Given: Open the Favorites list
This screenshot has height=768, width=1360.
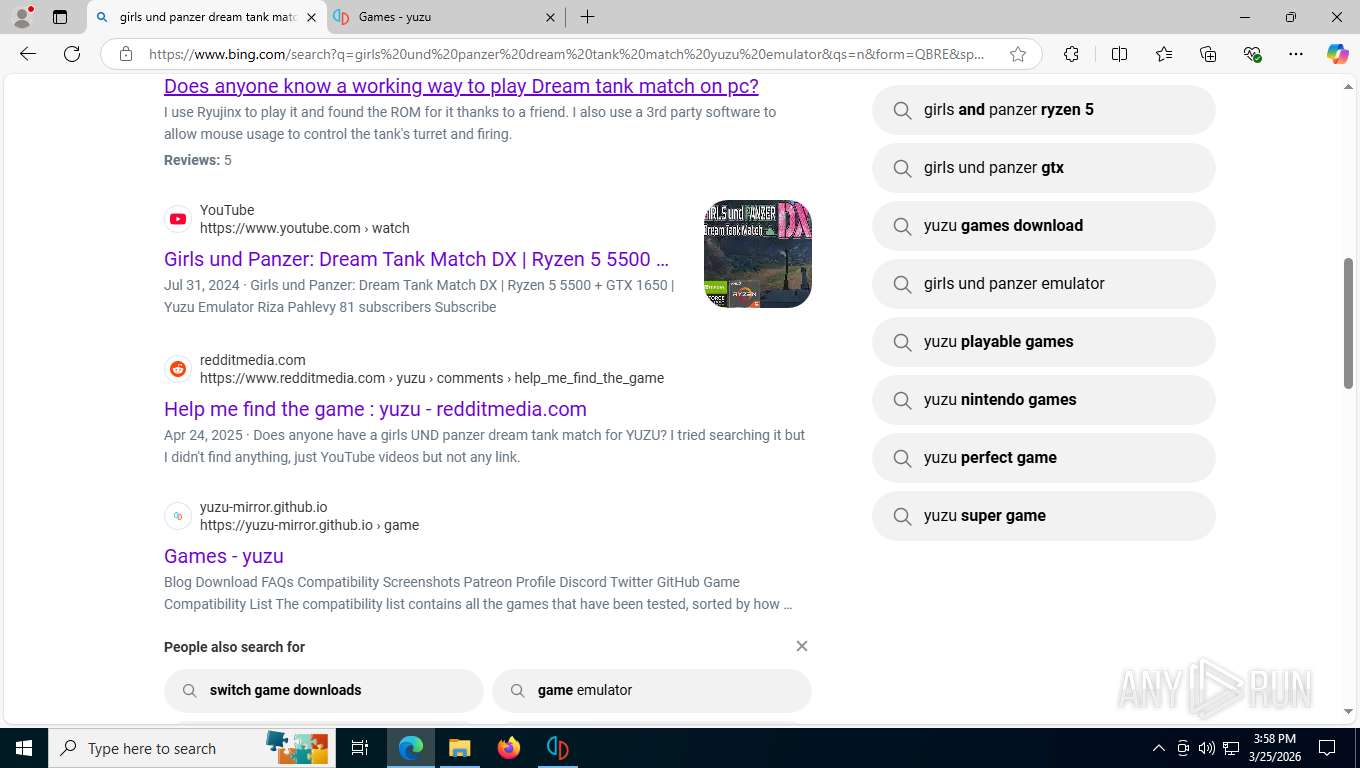Looking at the screenshot, I should pyautogui.click(x=1164, y=54).
